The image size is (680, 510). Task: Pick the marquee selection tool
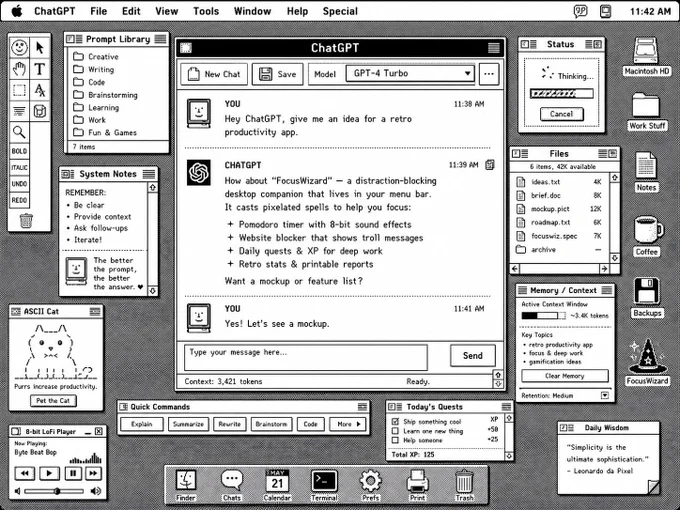19,90
